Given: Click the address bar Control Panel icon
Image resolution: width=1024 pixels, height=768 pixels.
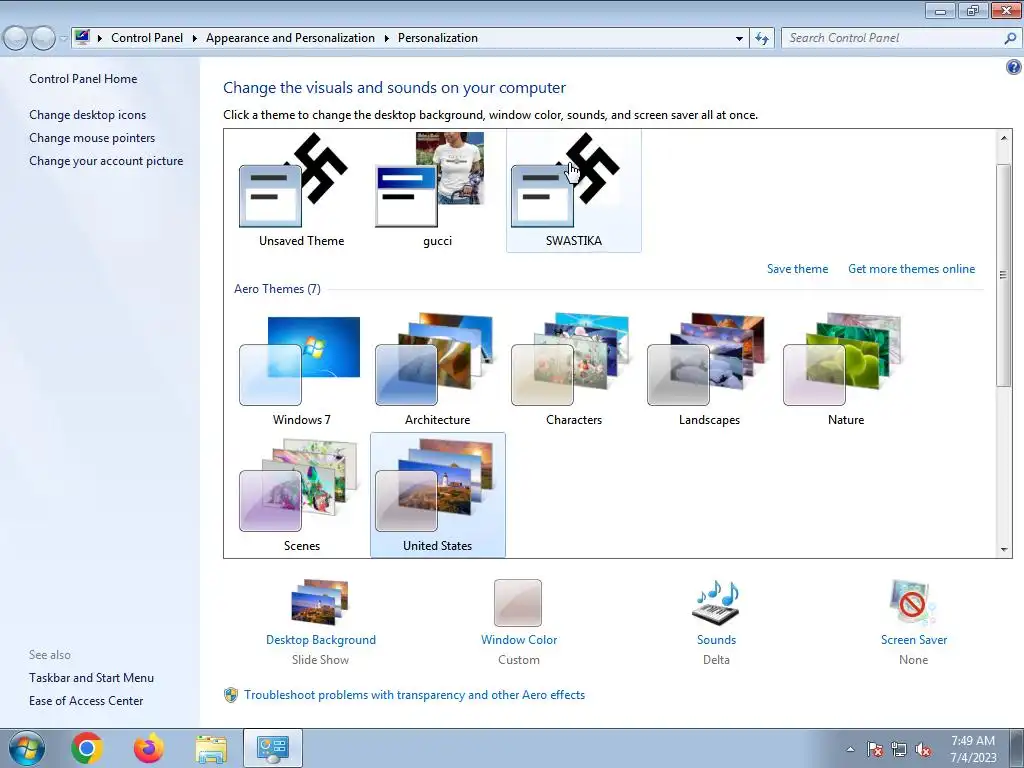Looking at the screenshot, I should pyautogui.click(x=82, y=38).
